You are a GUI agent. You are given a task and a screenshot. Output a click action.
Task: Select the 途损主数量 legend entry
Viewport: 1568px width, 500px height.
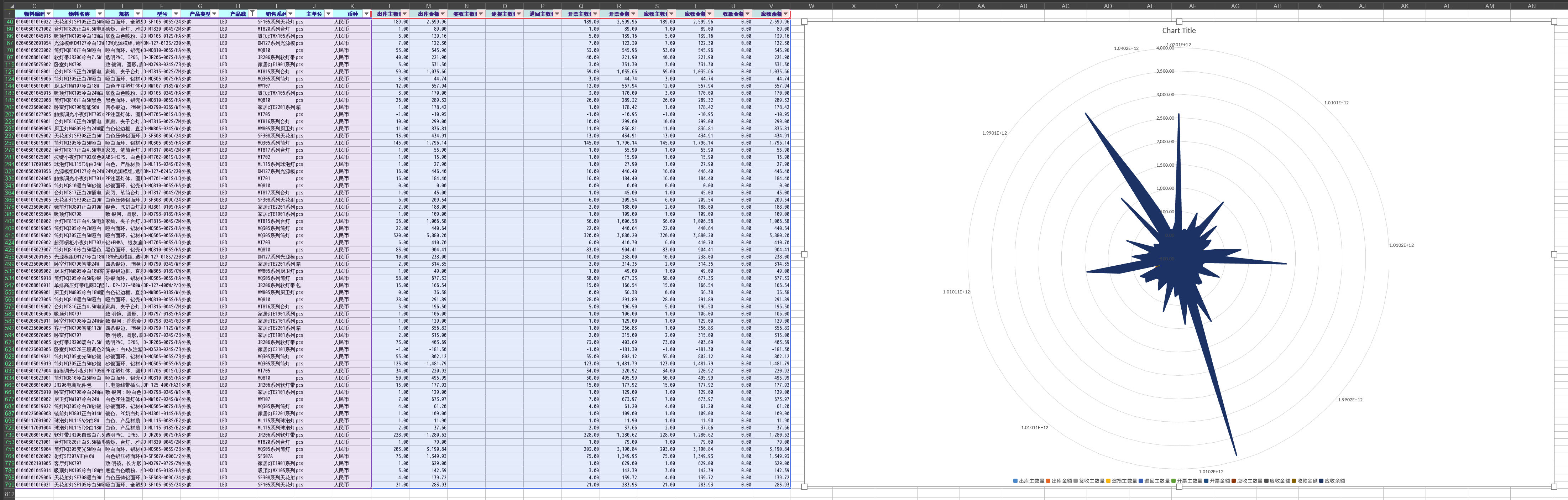click(1122, 481)
